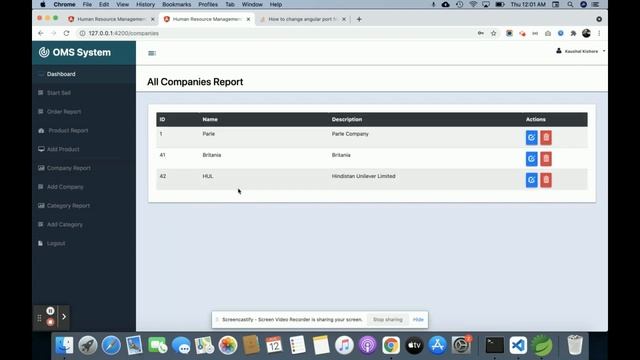Open the File menu
The height and width of the screenshot is (360, 640).
tap(87, 4)
